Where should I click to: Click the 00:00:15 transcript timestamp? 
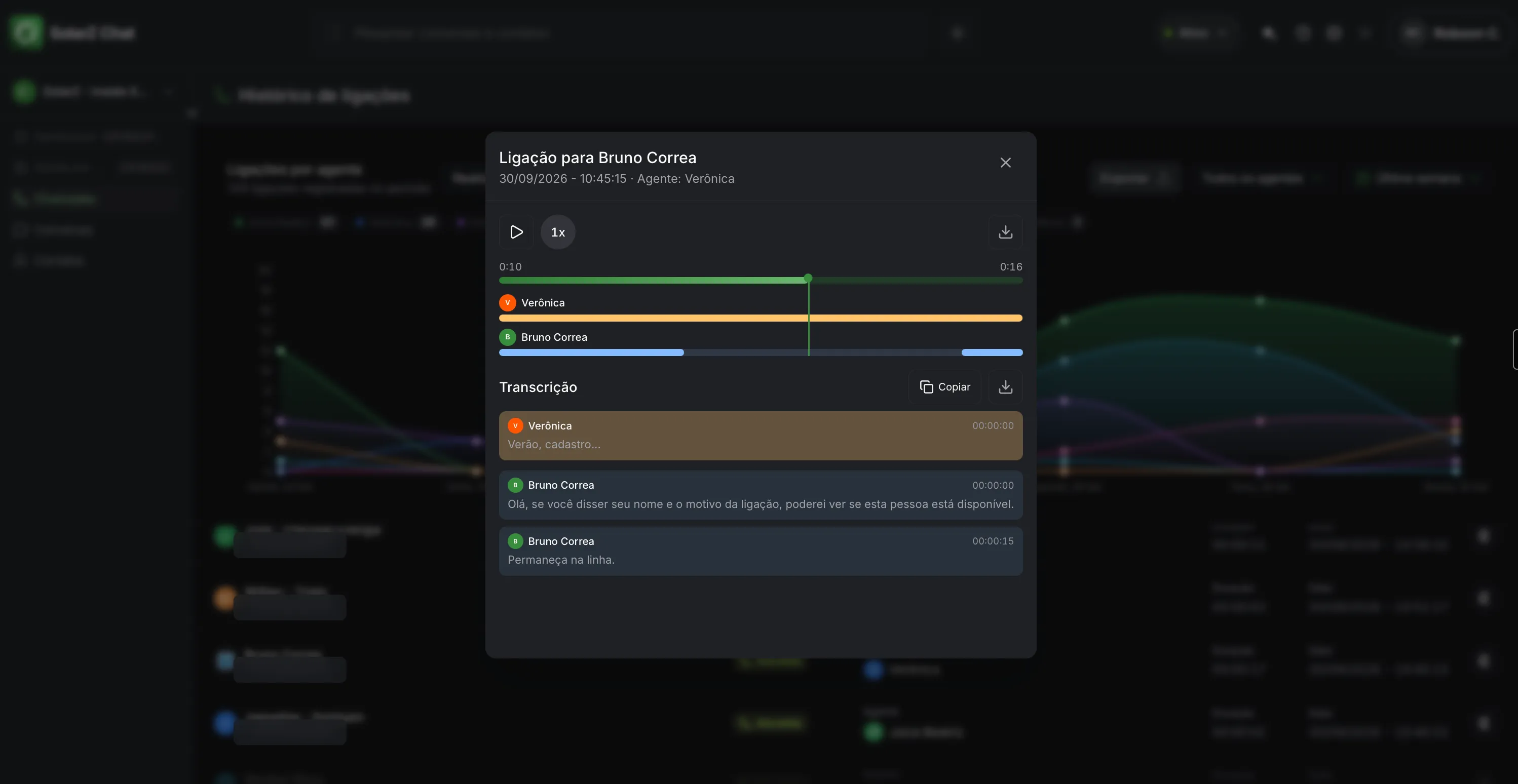(x=993, y=541)
